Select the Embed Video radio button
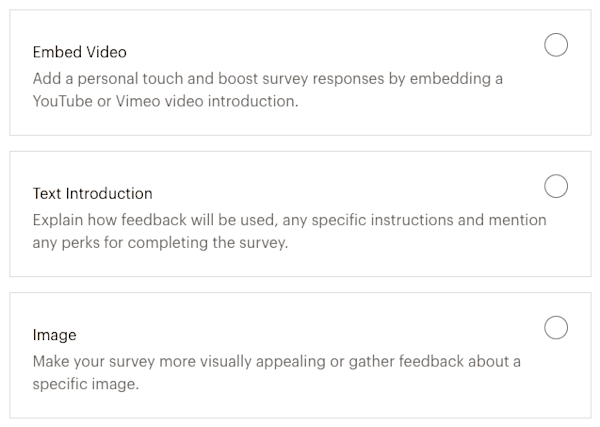This screenshot has width=600, height=427. point(556,44)
